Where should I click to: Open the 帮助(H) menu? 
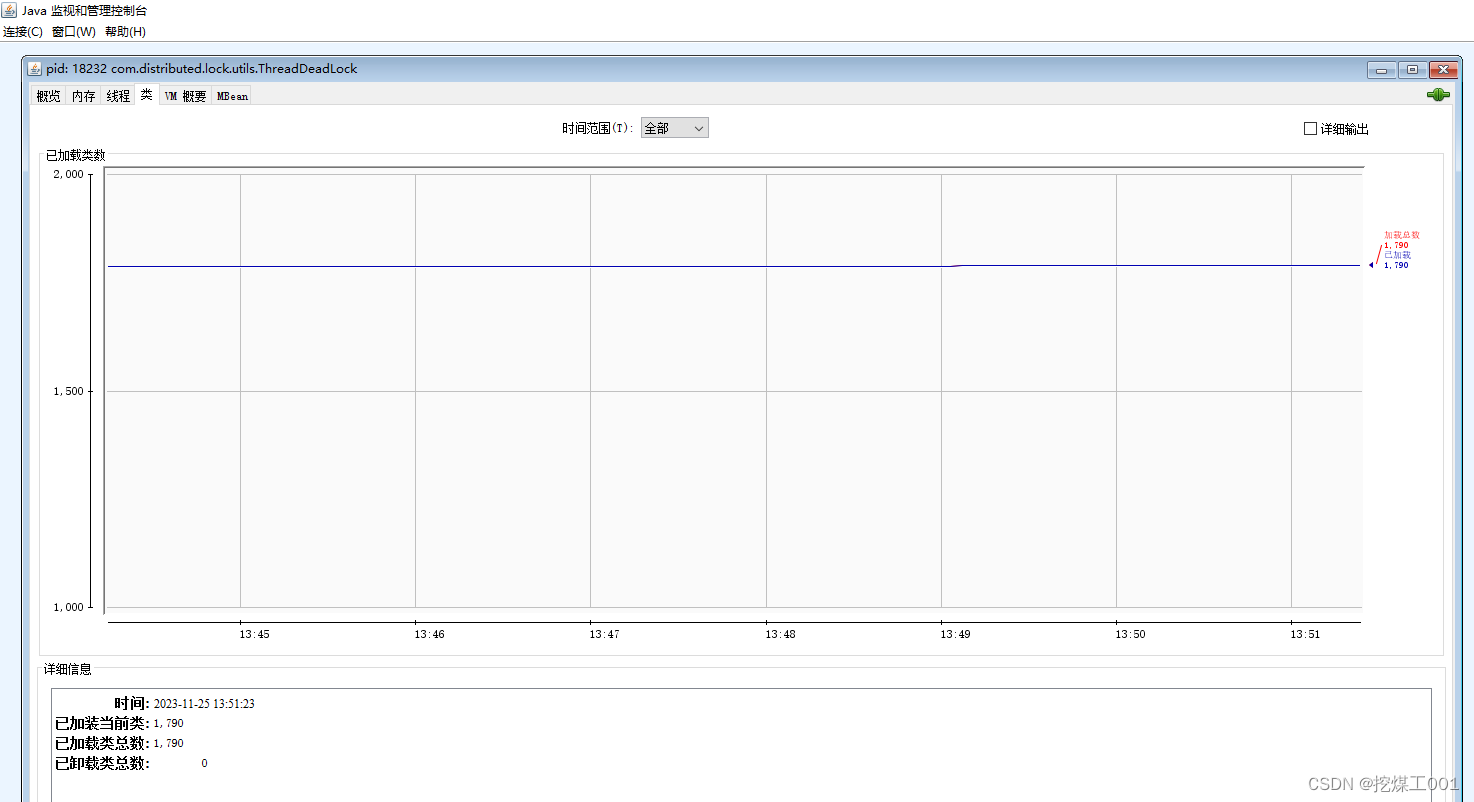[x=125, y=32]
